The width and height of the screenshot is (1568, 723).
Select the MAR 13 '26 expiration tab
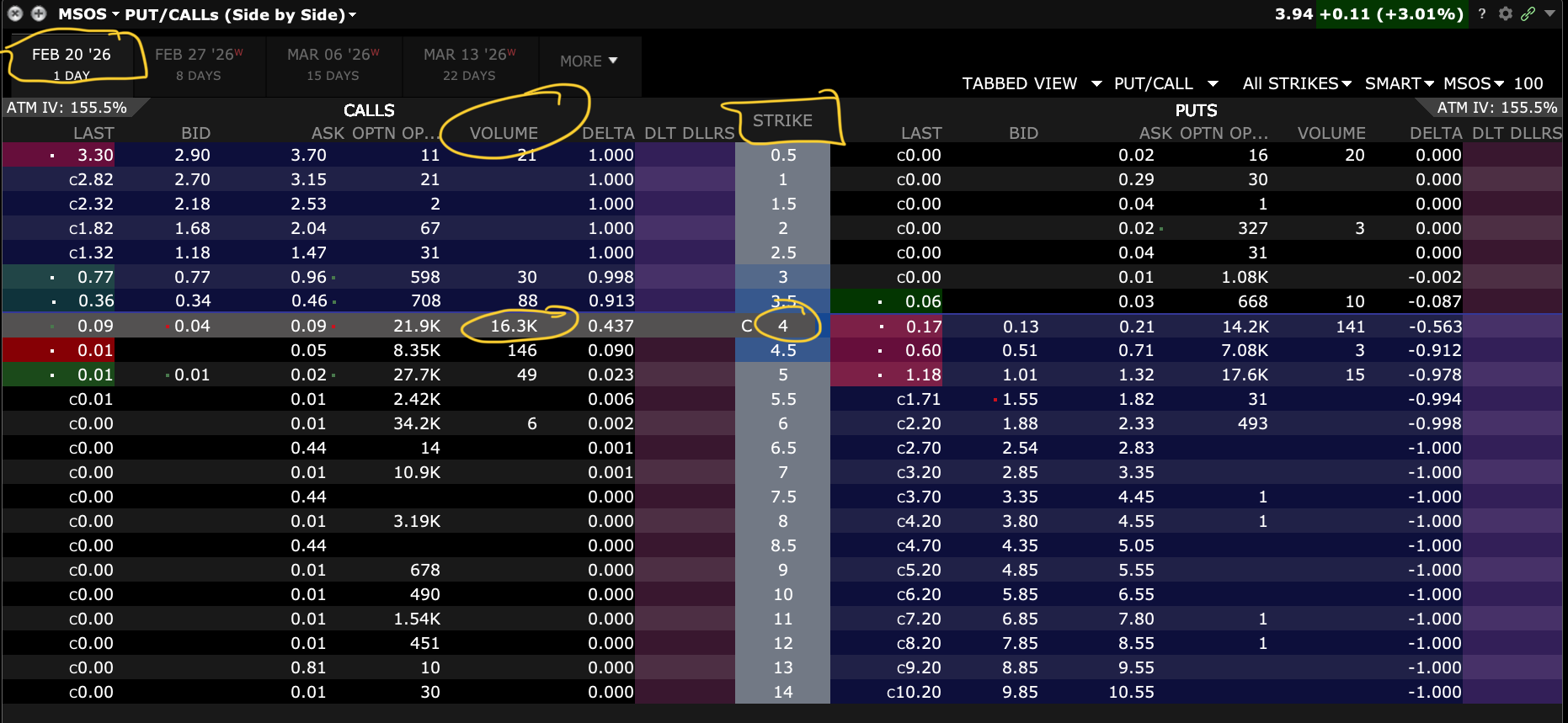pyautogui.click(x=469, y=64)
